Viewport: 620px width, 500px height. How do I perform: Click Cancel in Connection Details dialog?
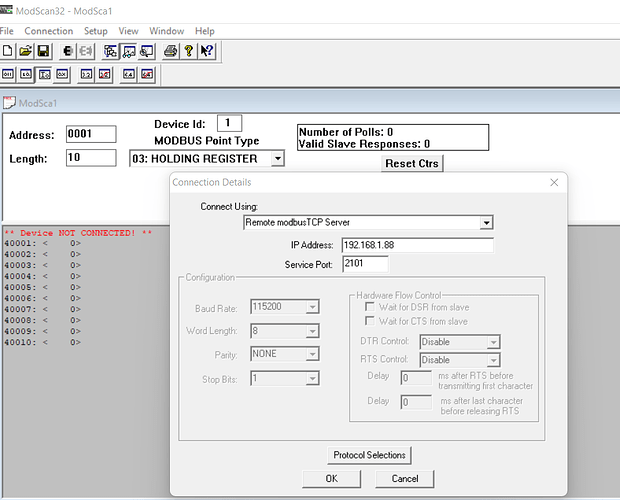[405, 479]
